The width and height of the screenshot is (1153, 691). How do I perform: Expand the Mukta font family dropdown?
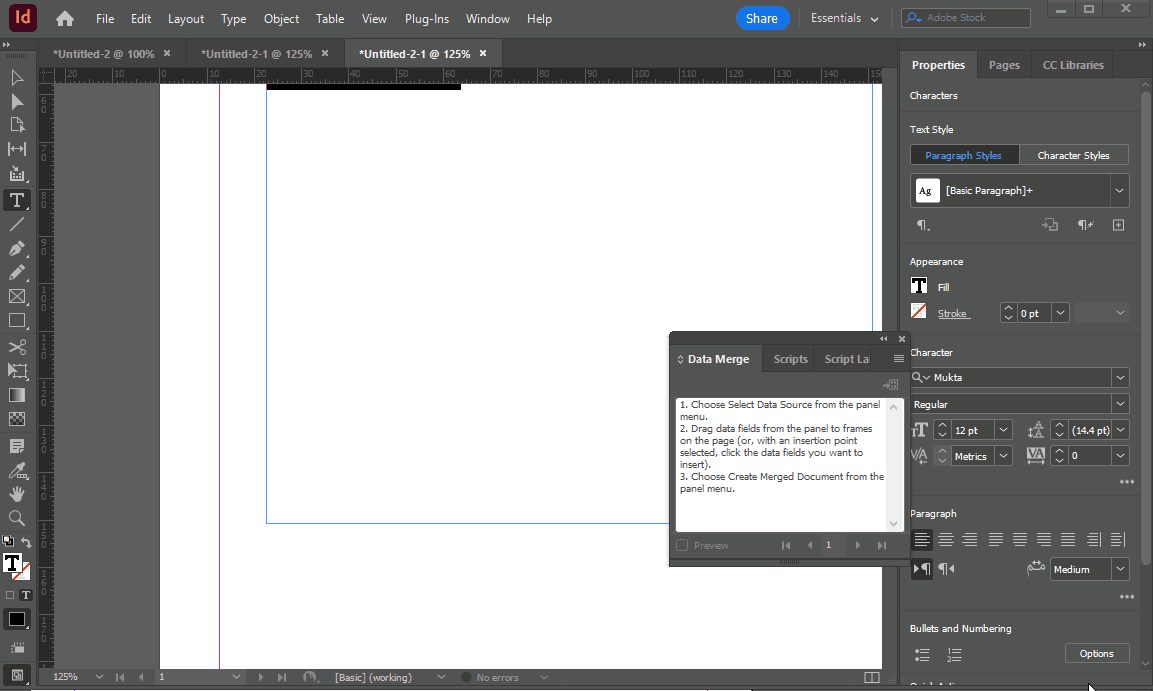tap(1120, 377)
